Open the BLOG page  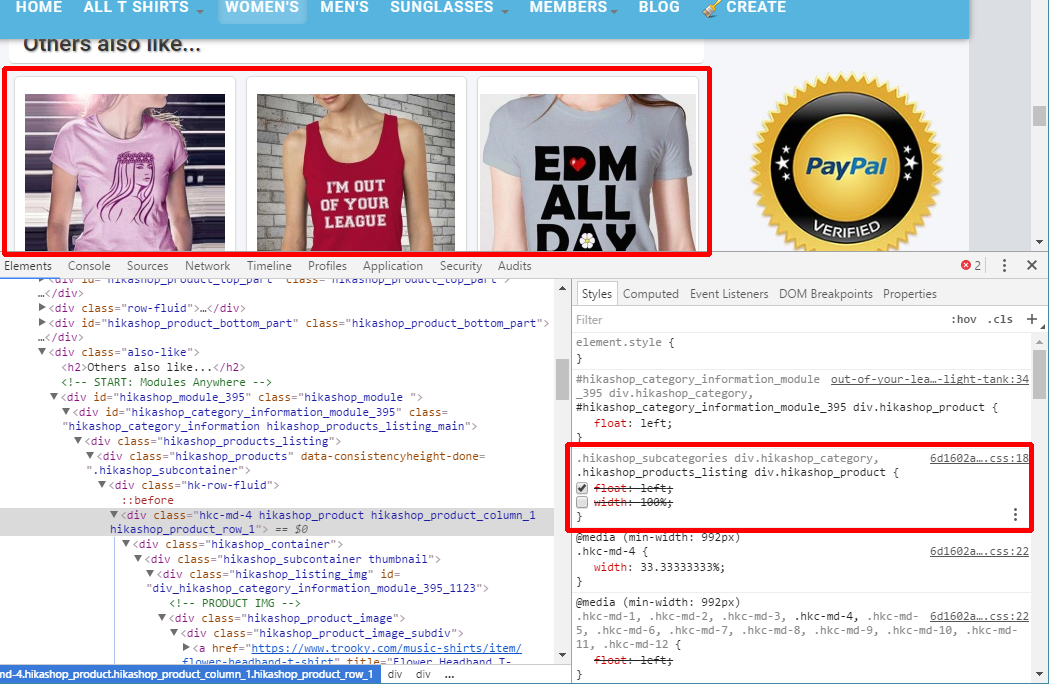[659, 7]
